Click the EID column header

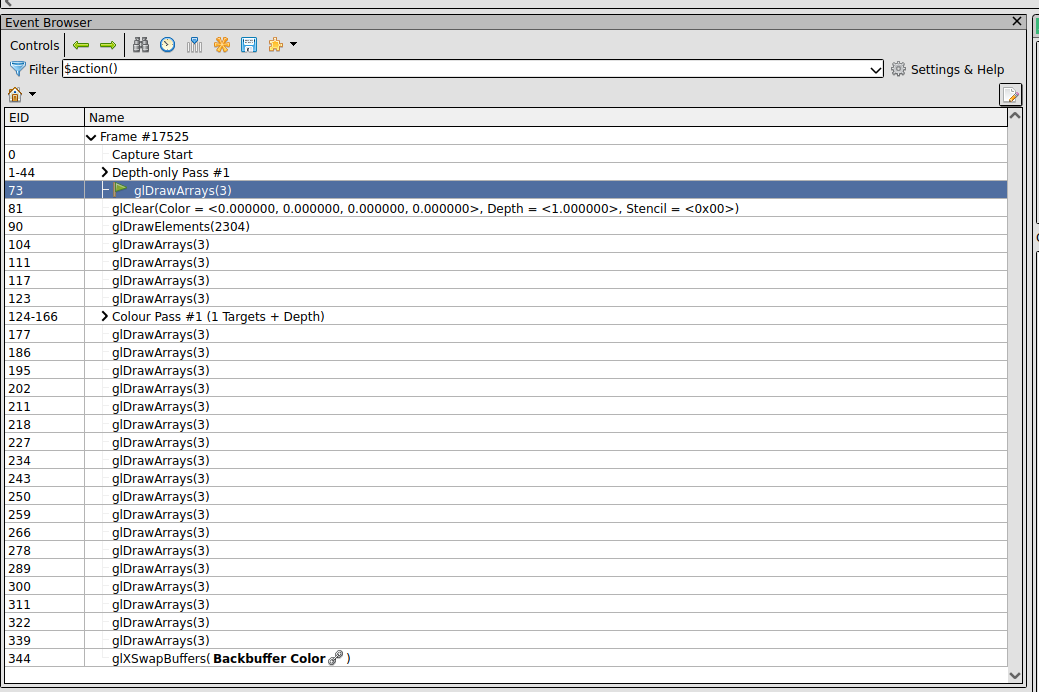tap(44, 118)
